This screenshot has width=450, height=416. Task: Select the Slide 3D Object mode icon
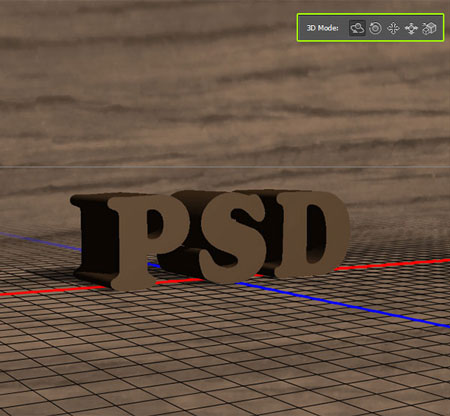pos(411,28)
